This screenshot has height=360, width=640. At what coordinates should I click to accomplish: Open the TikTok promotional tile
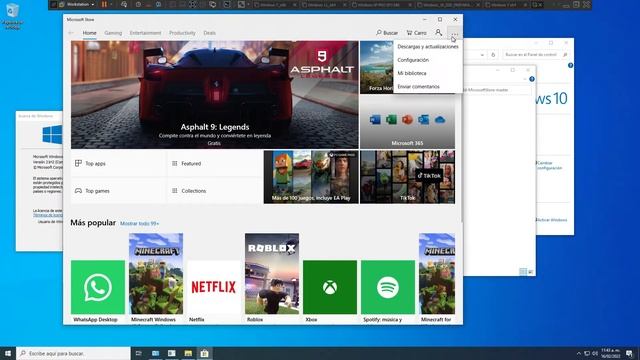click(x=407, y=177)
